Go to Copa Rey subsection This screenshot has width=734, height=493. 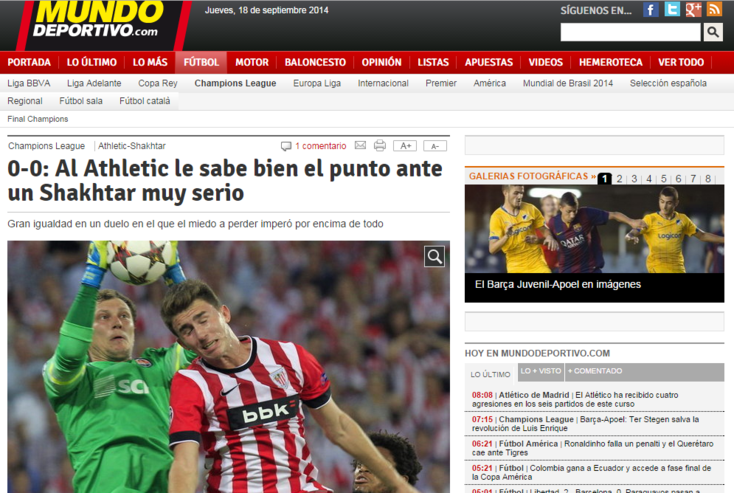coord(158,83)
